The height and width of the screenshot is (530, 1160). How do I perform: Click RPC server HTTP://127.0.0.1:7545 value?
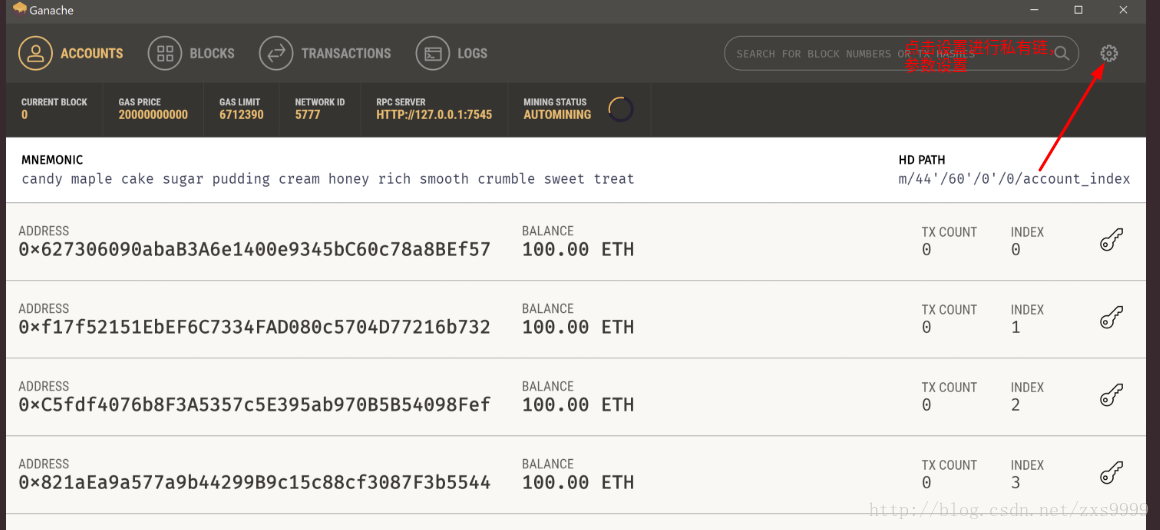434,115
